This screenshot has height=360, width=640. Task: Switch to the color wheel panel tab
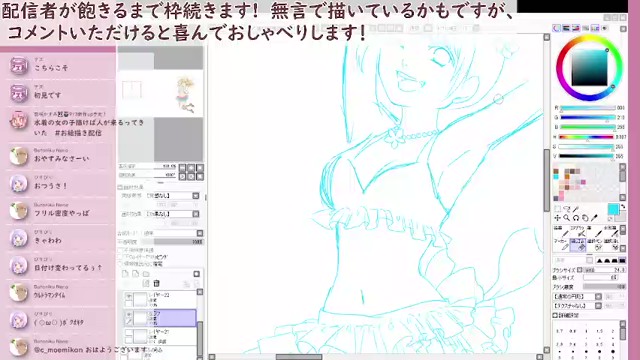(x=556, y=28)
